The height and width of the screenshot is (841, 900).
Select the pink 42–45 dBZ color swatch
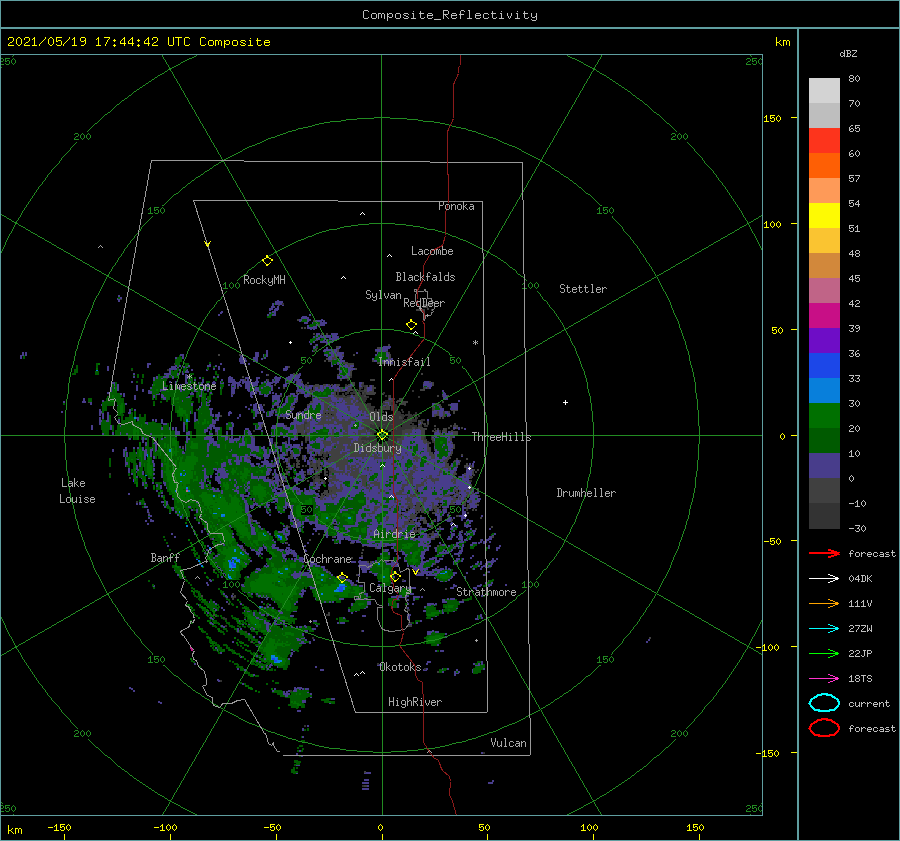[x=824, y=290]
